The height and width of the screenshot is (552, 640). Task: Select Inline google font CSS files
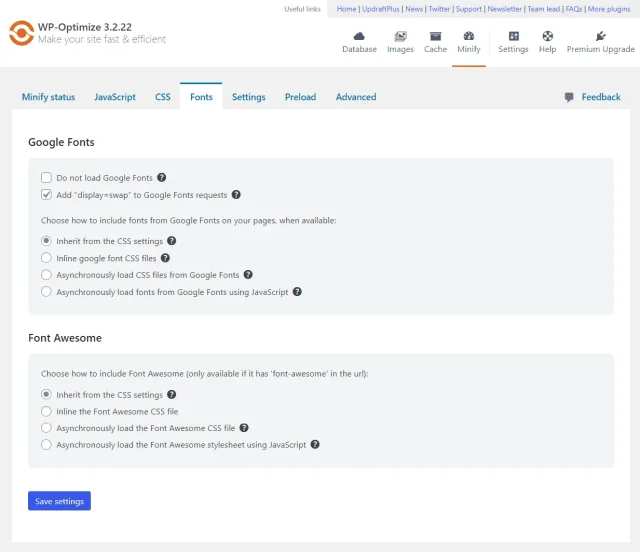[46, 258]
